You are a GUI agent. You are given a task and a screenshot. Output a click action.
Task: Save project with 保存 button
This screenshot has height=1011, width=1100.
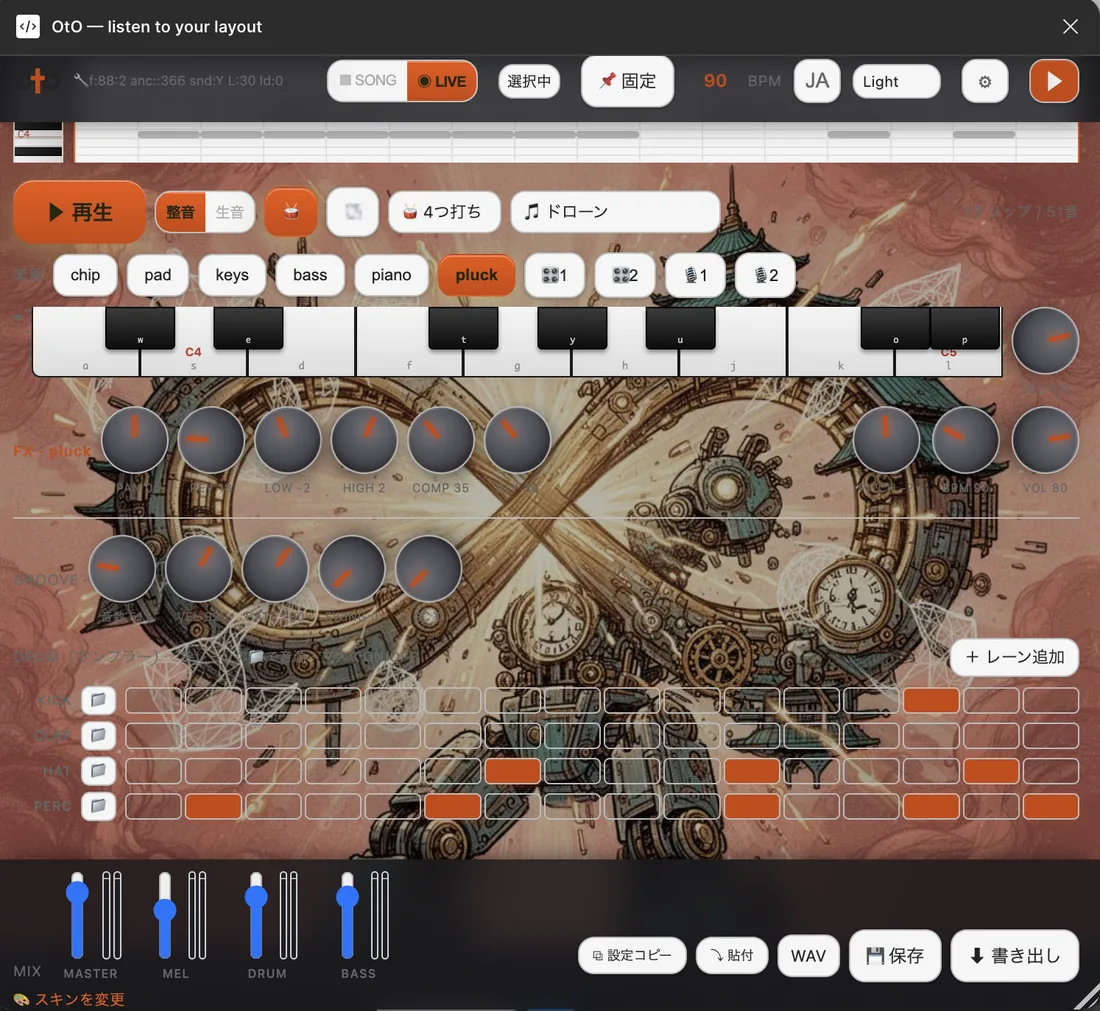pyautogui.click(x=894, y=956)
